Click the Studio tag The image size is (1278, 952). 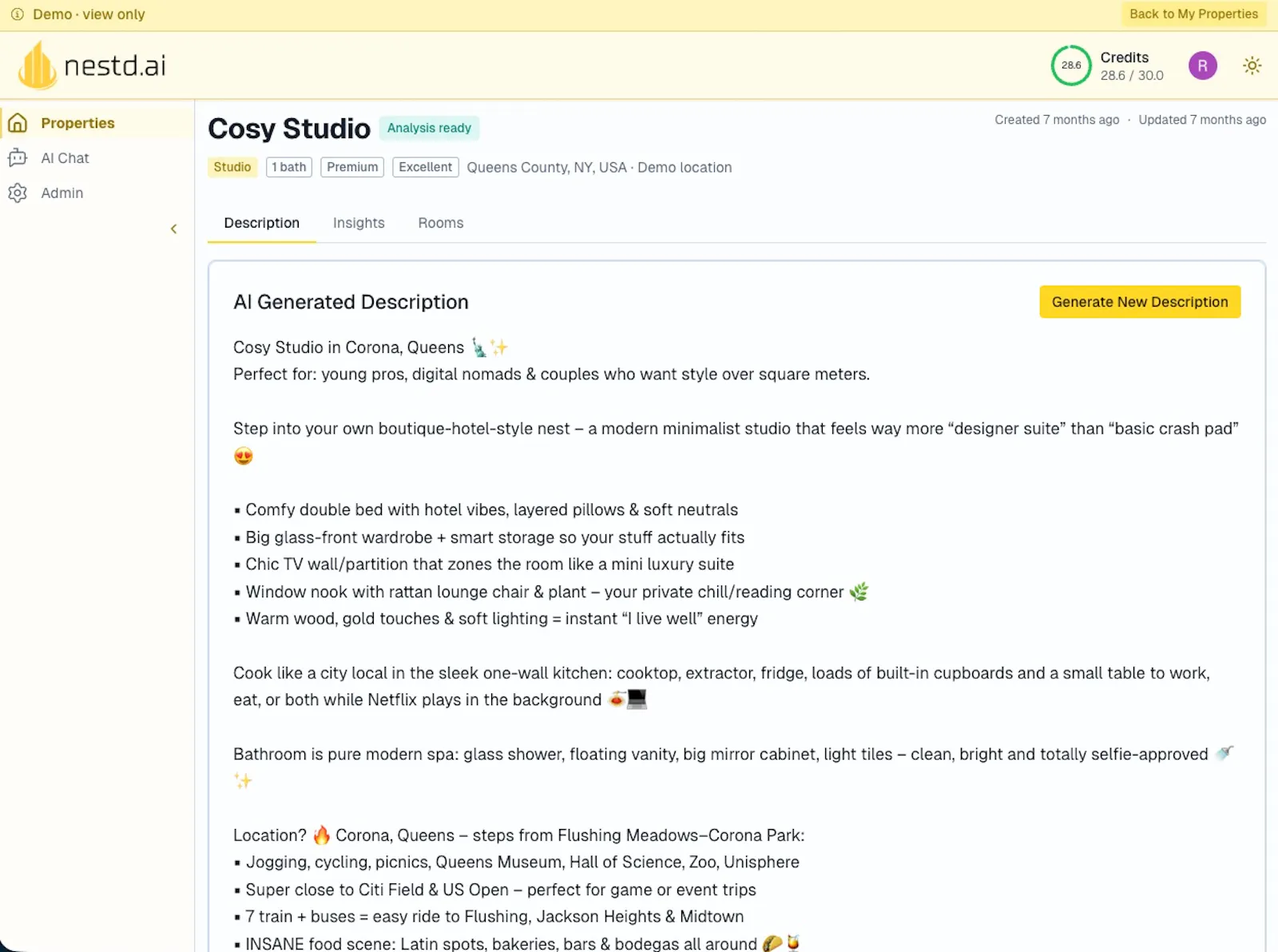[x=232, y=167]
